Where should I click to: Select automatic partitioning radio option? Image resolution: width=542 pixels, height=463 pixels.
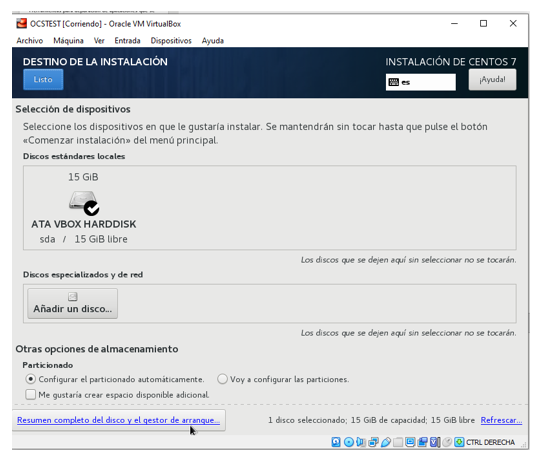click(30, 379)
